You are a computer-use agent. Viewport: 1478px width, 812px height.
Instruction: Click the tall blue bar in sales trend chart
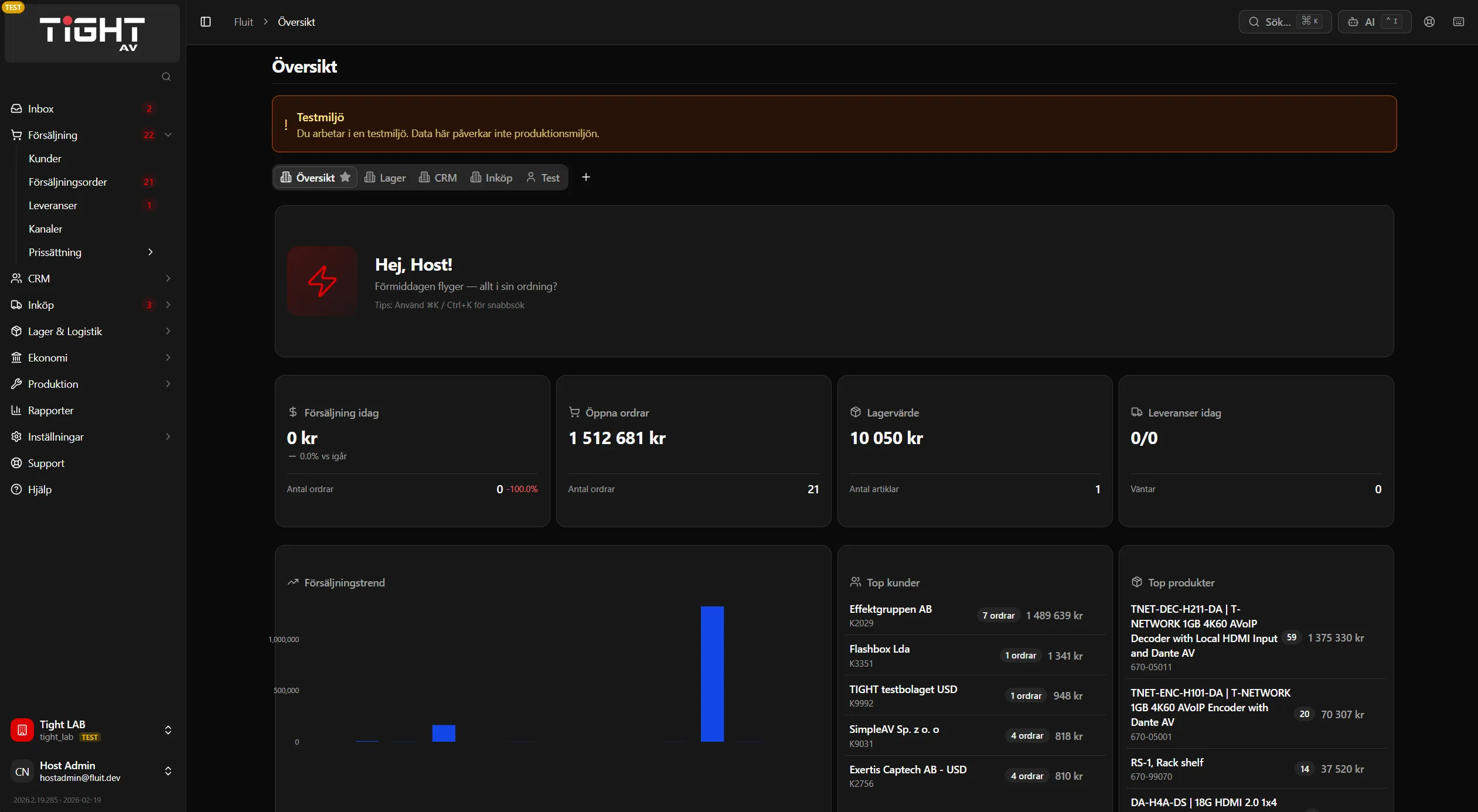(x=712, y=674)
